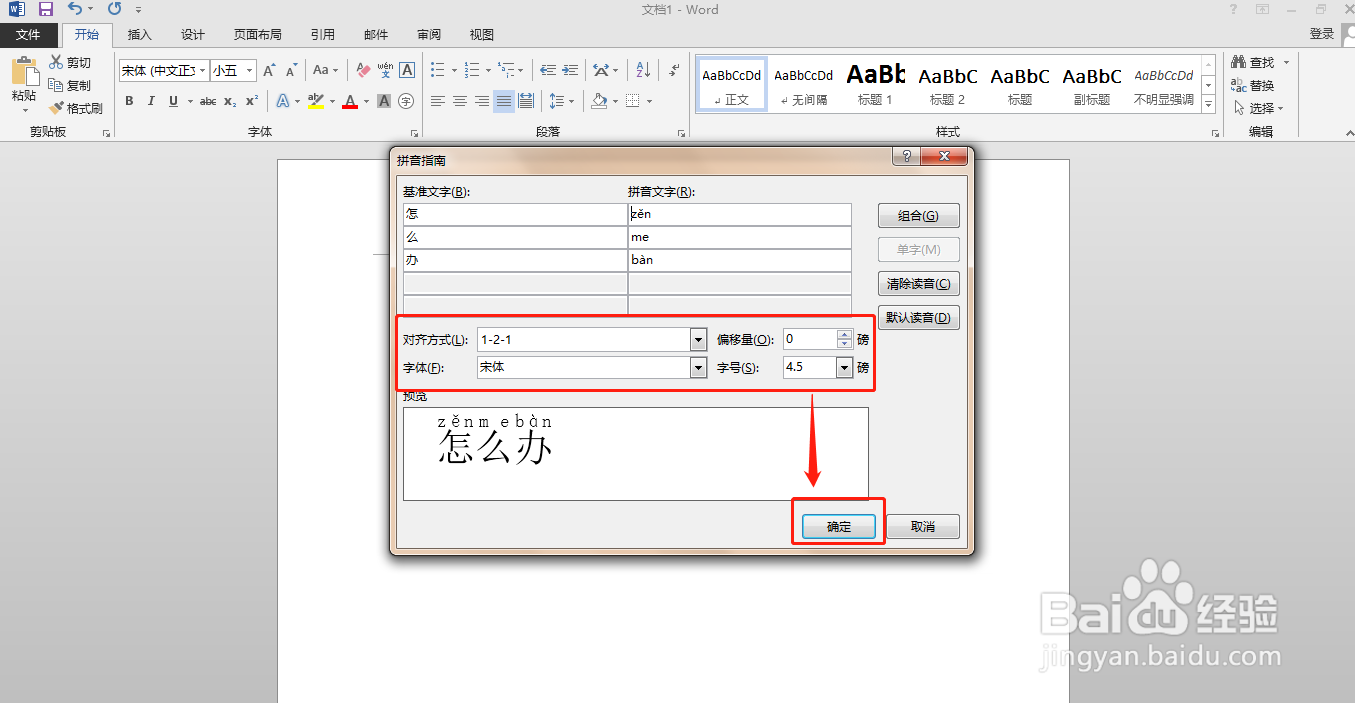The width and height of the screenshot is (1355, 703).
Task: Open the Phonetic Guide (拼音指南) icon
Action: pyautogui.click(x=384, y=70)
